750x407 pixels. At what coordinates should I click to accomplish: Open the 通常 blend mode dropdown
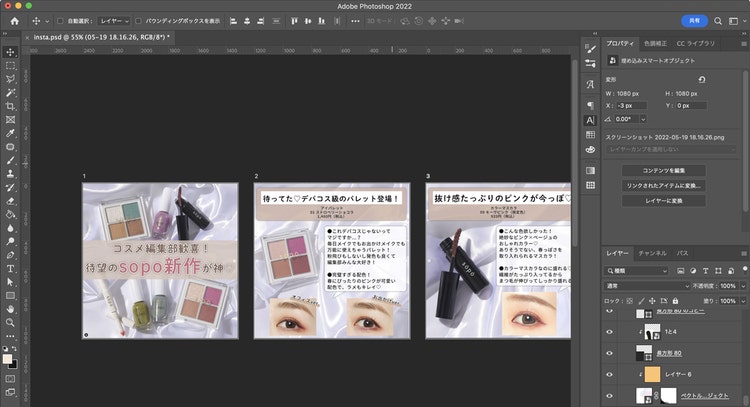(647, 286)
